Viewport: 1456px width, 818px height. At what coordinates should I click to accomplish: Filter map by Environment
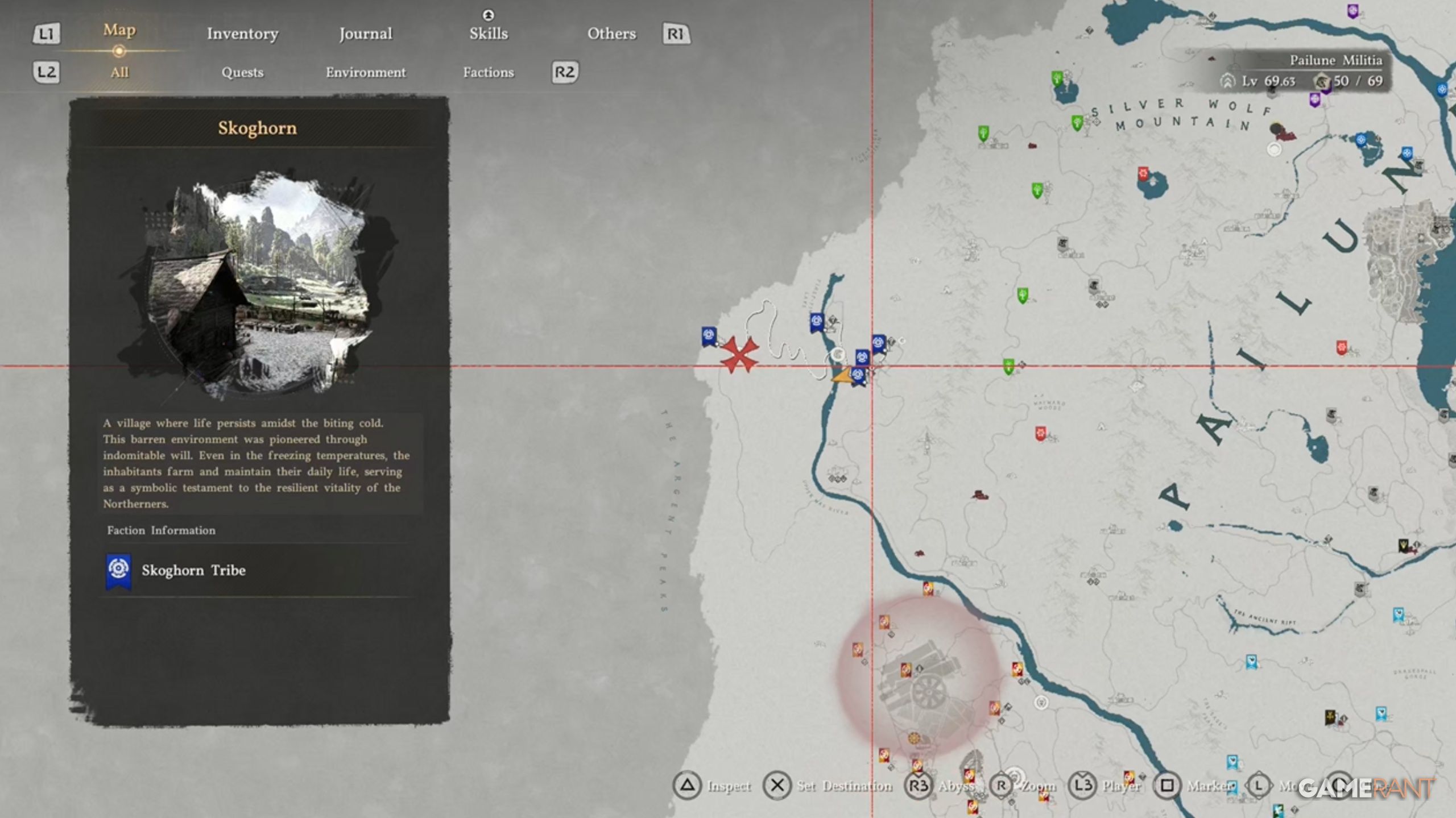365,73
